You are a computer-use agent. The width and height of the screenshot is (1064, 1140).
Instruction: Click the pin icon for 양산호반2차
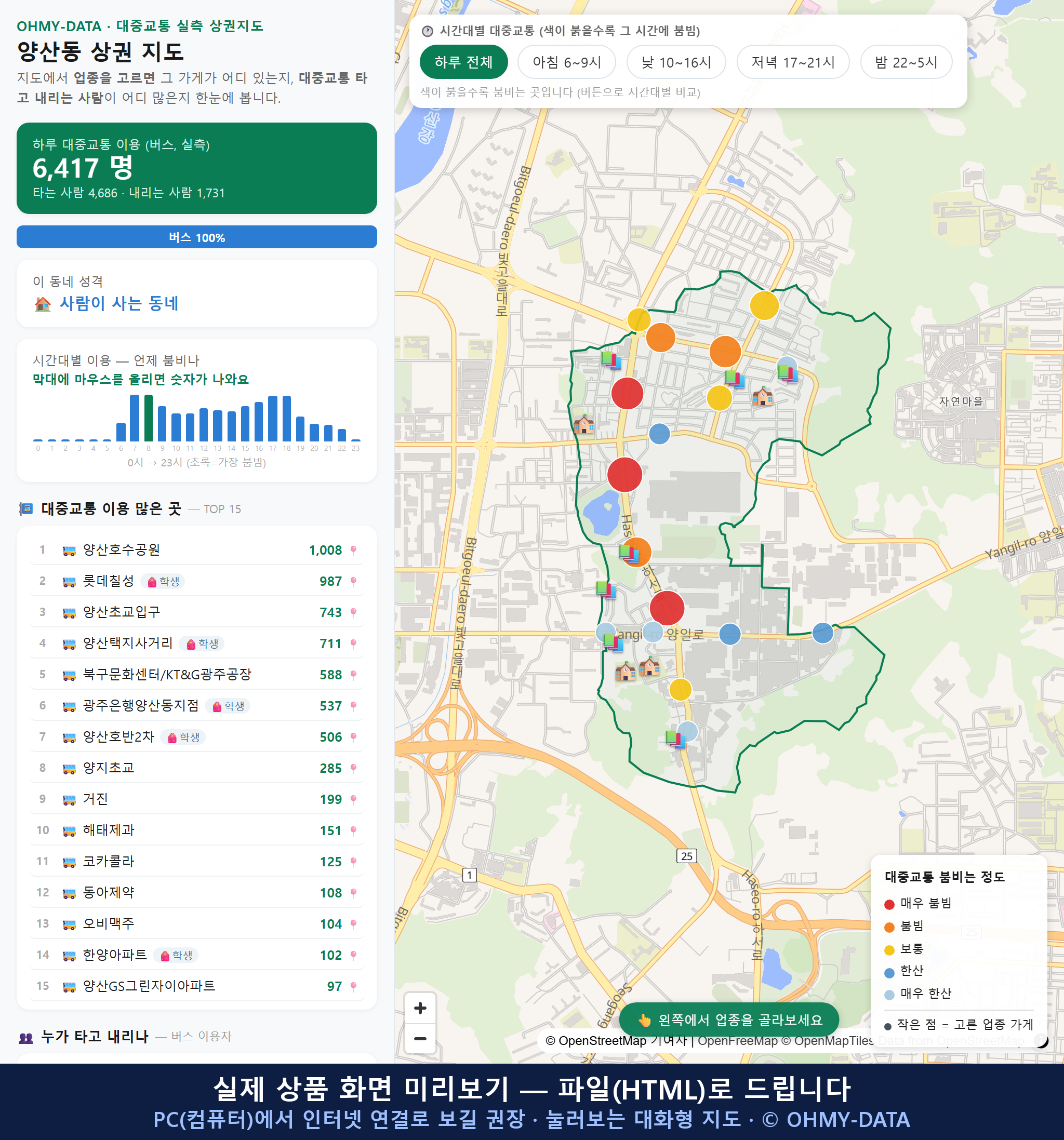(353, 737)
